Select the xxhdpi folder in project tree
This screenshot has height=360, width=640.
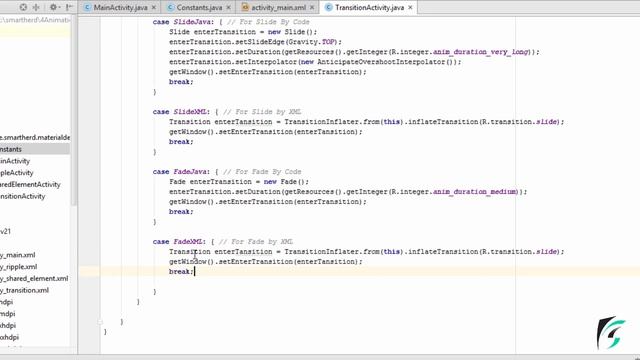(x=9, y=338)
